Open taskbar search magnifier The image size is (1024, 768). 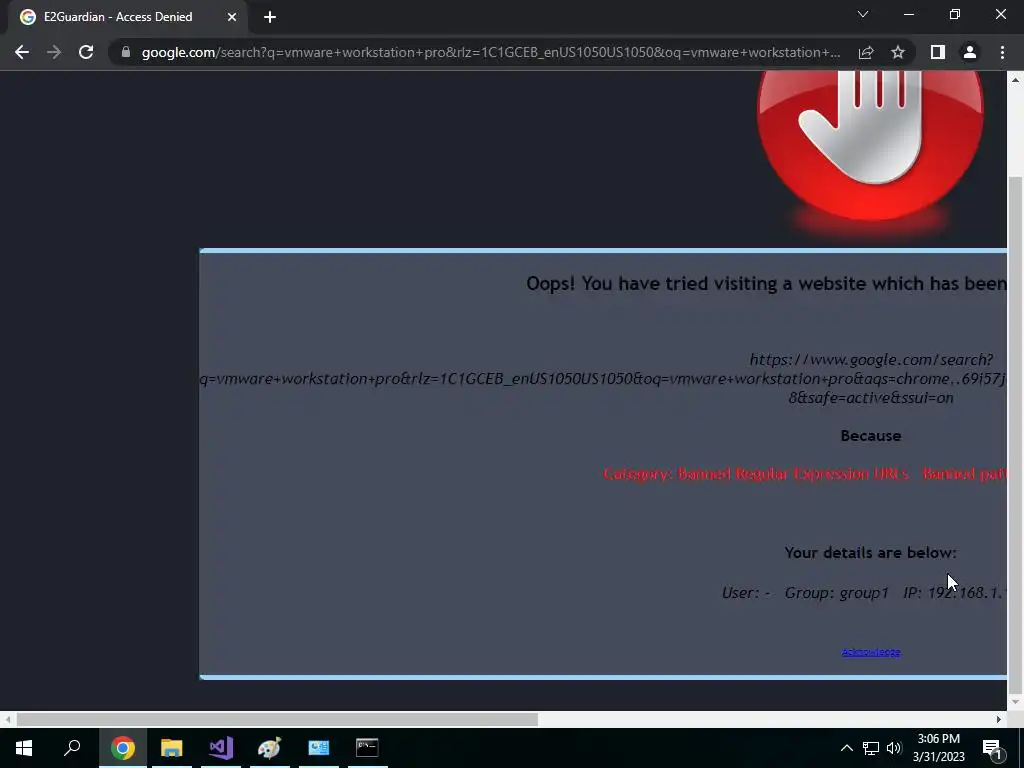[72, 748]
